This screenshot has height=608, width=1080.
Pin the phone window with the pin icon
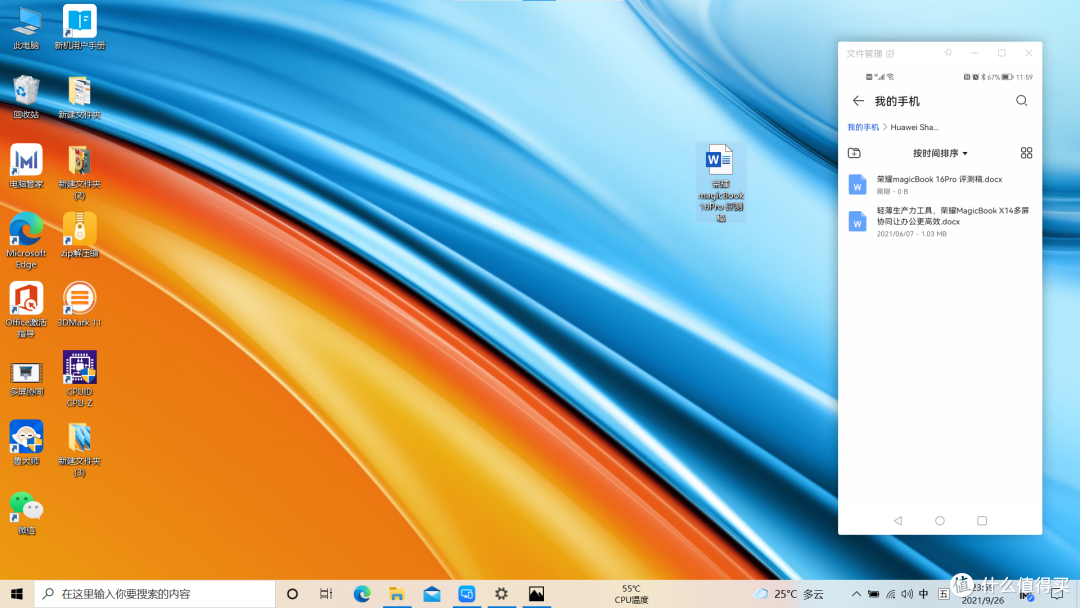[x=948, y=53]
